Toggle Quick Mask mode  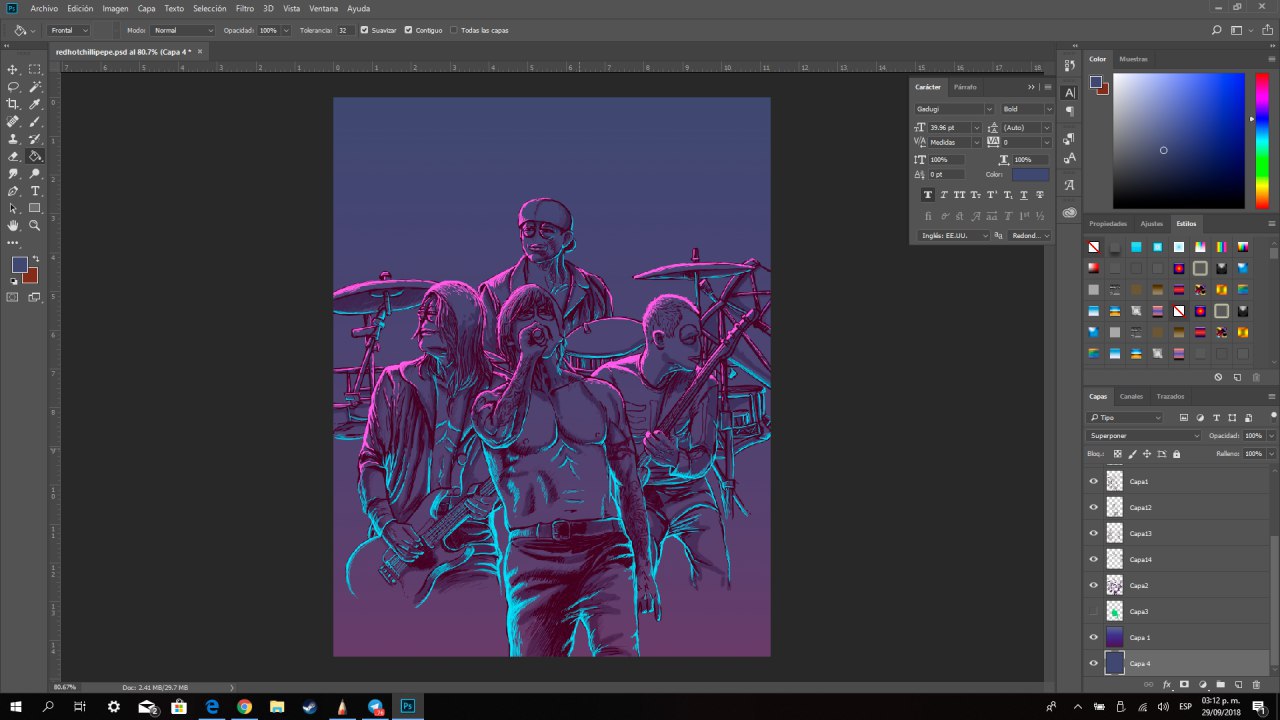click(x=13, y=297)
